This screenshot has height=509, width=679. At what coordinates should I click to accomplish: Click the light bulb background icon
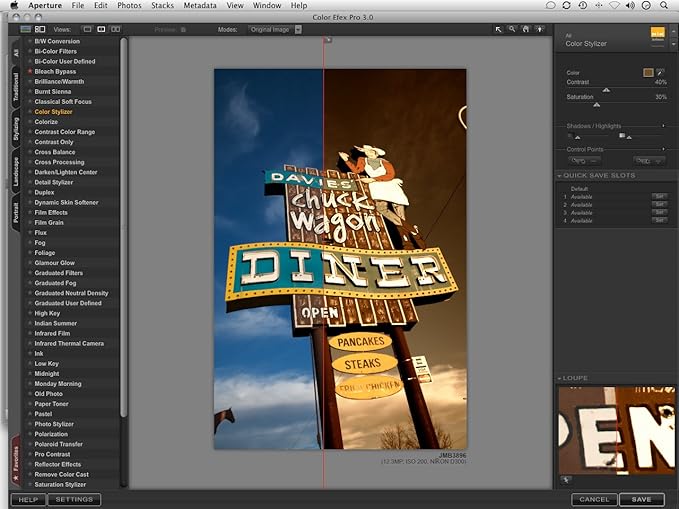tap(539, 30)
